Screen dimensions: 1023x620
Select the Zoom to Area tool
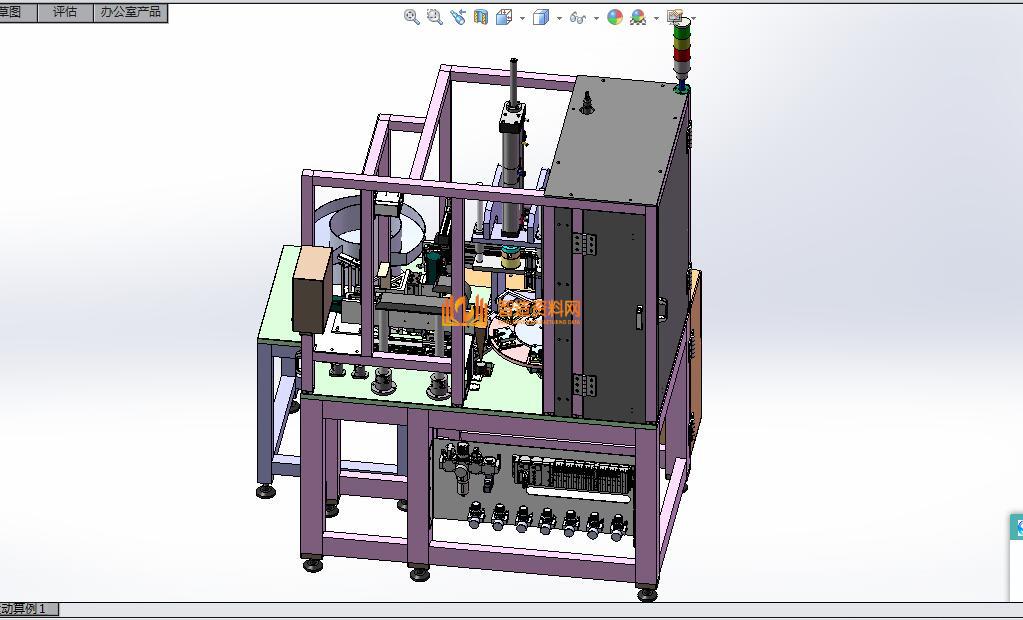[434, 17]
